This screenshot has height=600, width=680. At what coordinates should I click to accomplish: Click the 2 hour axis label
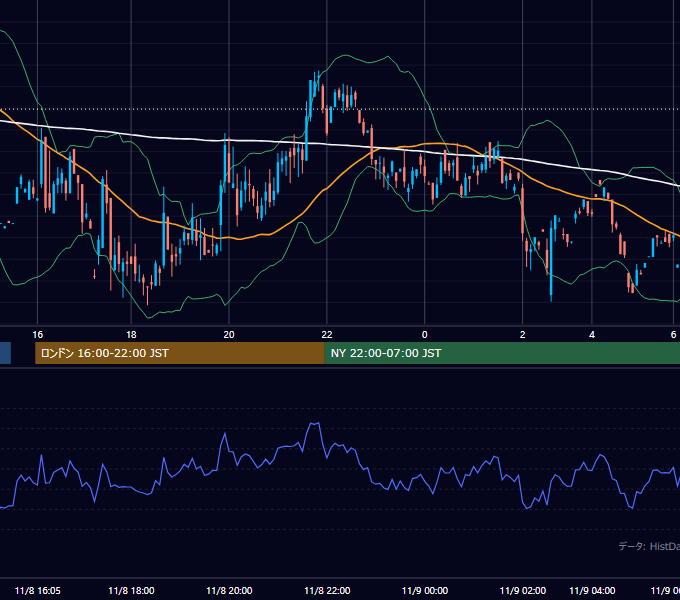[x=523, y=335]
